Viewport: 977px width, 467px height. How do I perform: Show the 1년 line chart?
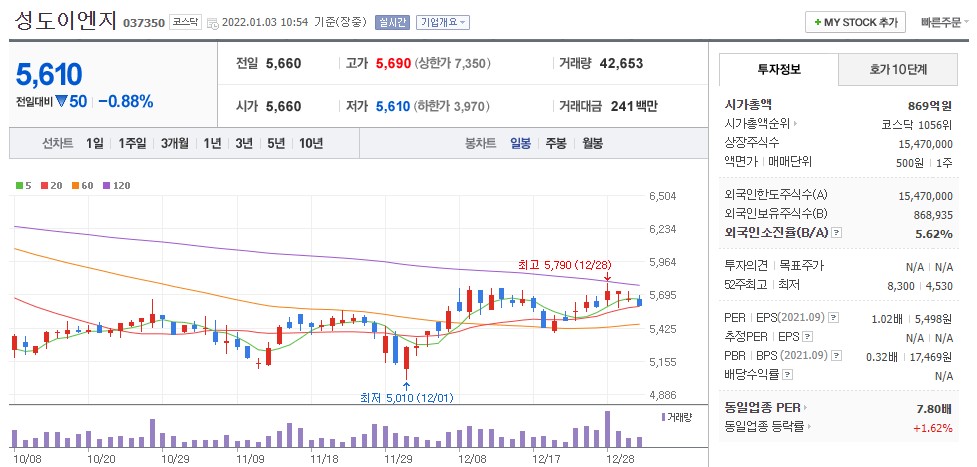point(212,143)
